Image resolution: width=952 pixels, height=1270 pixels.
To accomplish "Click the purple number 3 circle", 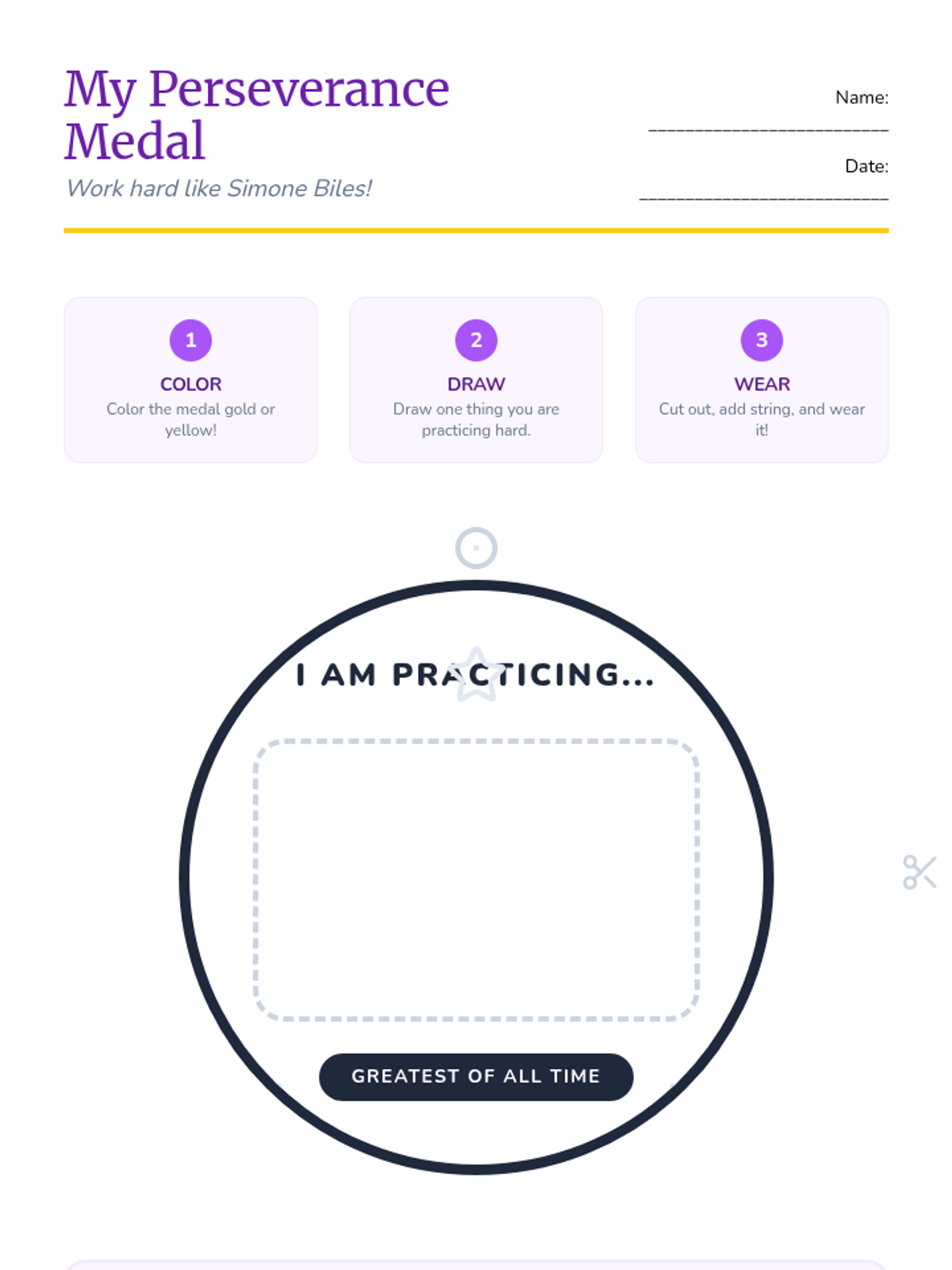I will [x=762, y=340].
